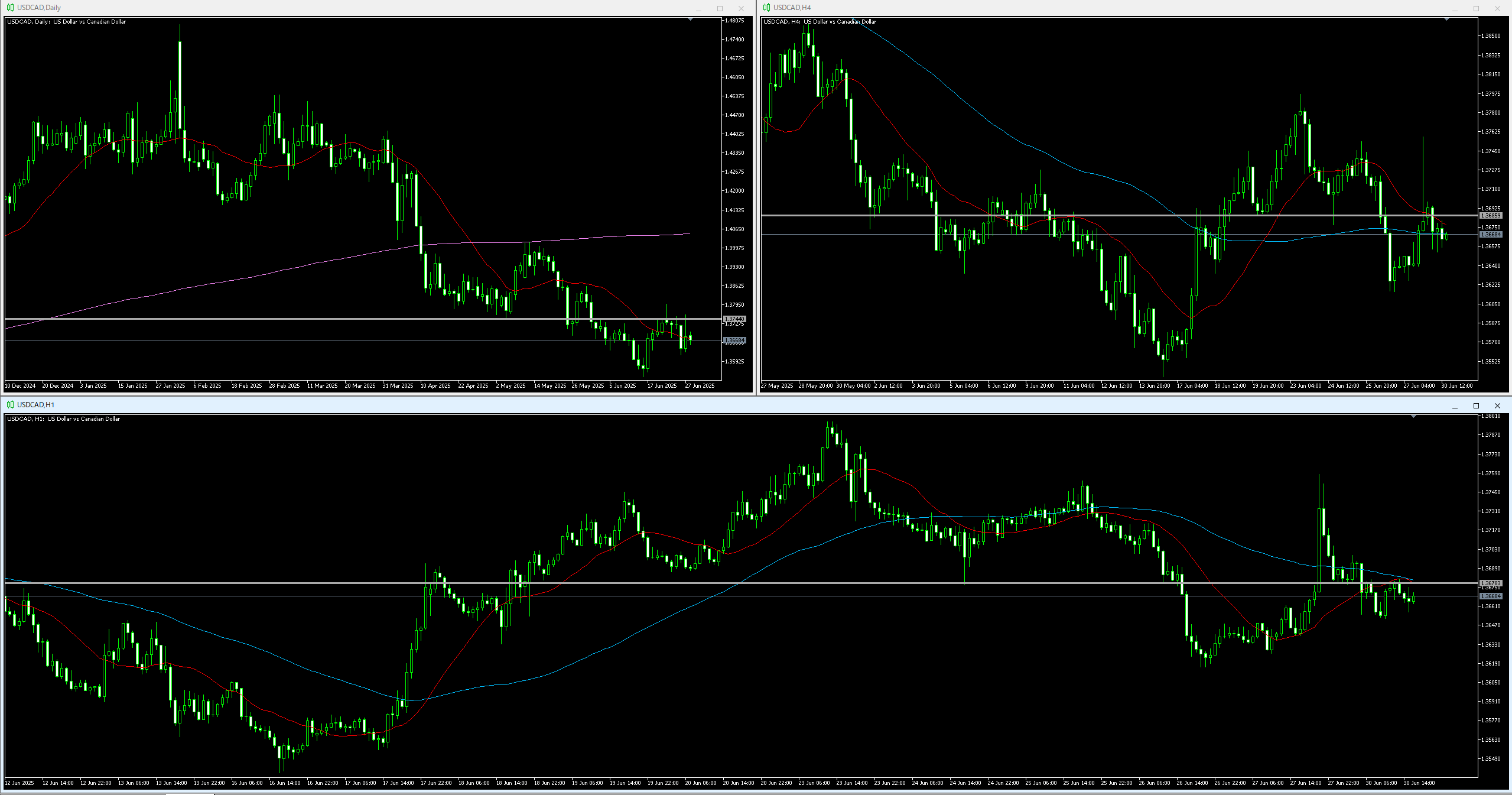Click the candlestick icon of USDCAD,H1 window
Screen dimensions: 1512x795
point(10,405)
